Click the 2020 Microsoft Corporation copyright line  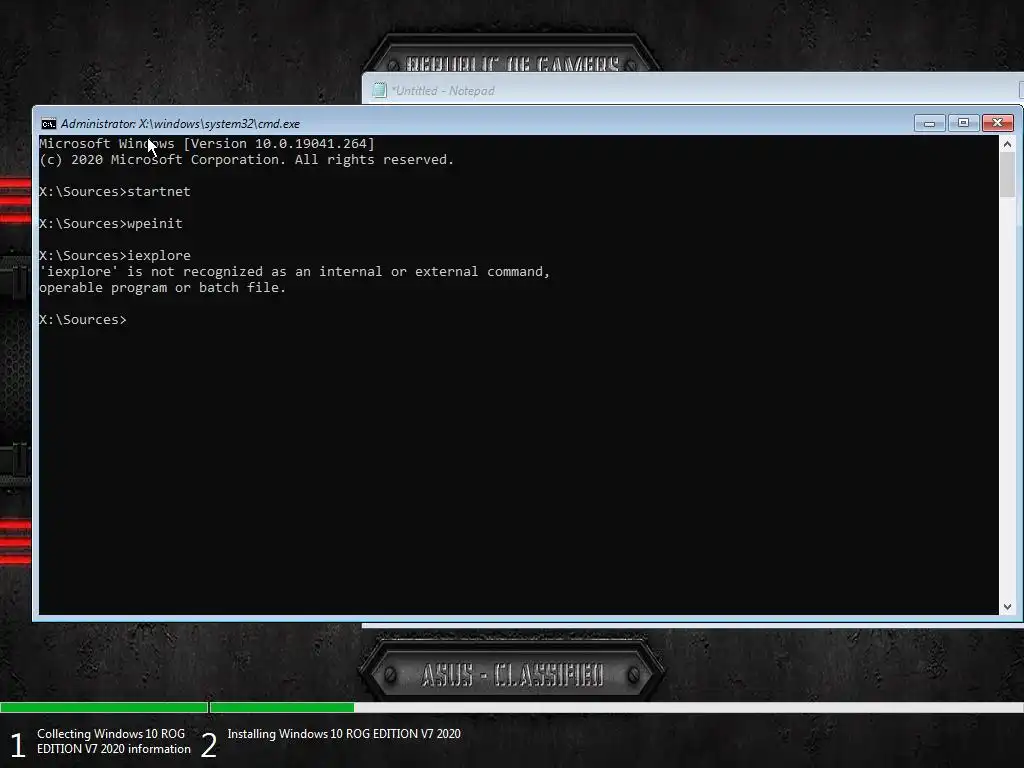pyautogui.click(x=246, y=160)
